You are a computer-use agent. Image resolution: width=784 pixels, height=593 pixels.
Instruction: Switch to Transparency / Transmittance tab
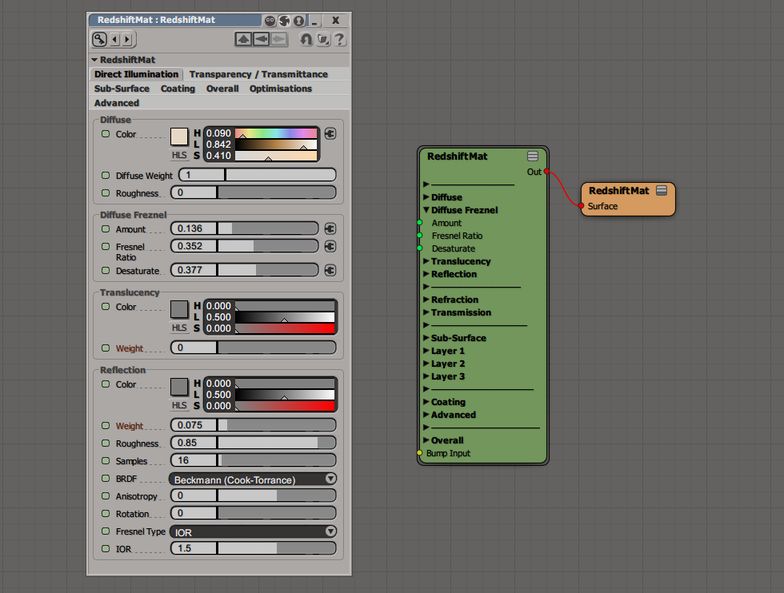[x=258, y=74]
